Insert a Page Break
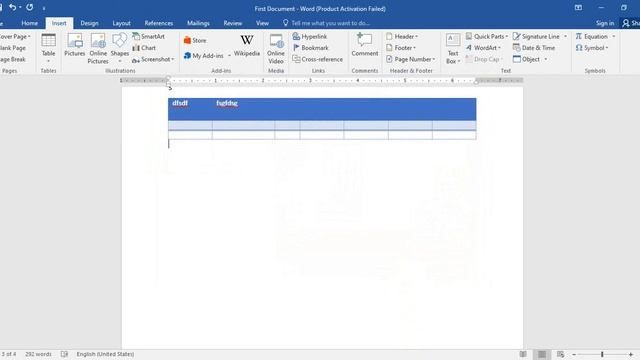 click(13, 59)
